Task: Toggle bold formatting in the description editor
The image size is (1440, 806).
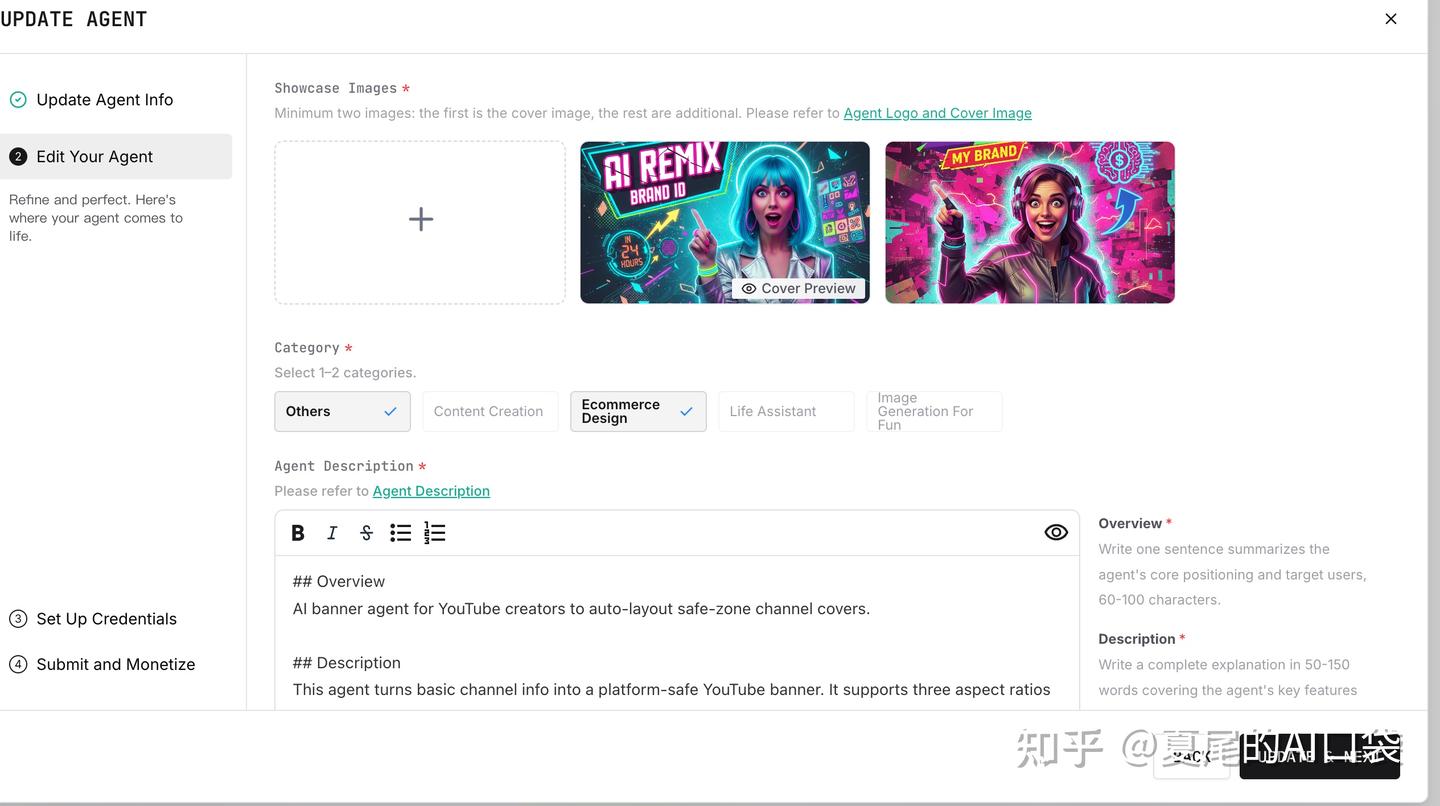Action: [x=297, y=532]
